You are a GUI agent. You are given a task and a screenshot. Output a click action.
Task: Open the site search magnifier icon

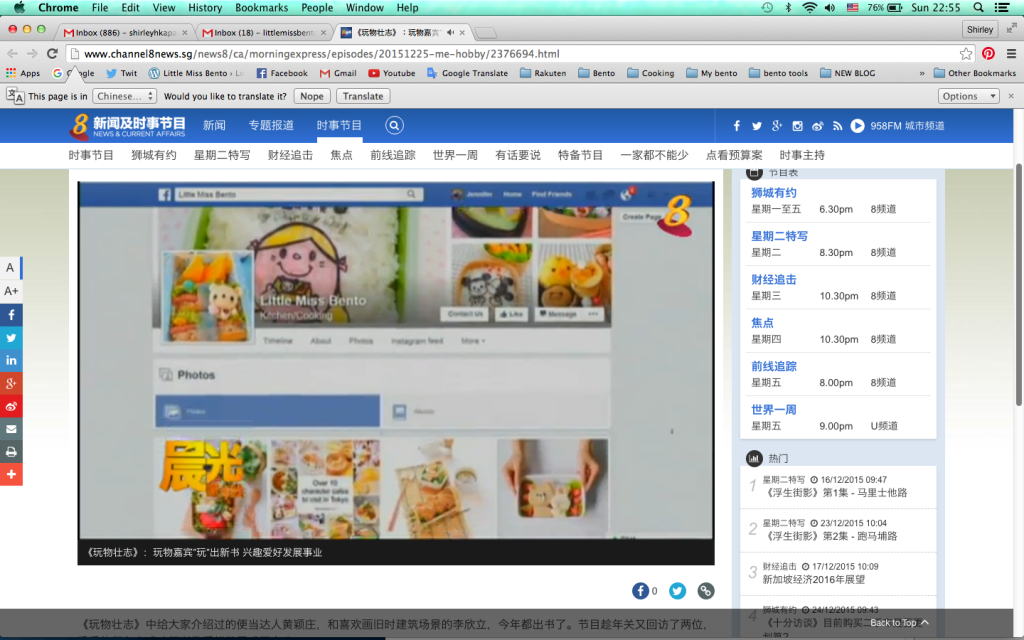point(394,125)
